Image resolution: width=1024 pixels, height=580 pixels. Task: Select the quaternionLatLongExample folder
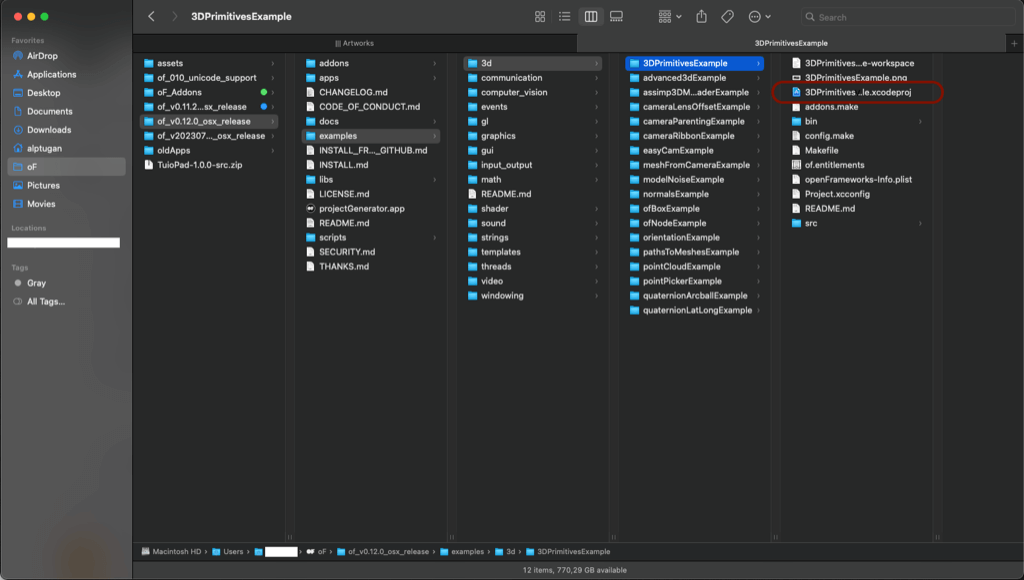695,310
